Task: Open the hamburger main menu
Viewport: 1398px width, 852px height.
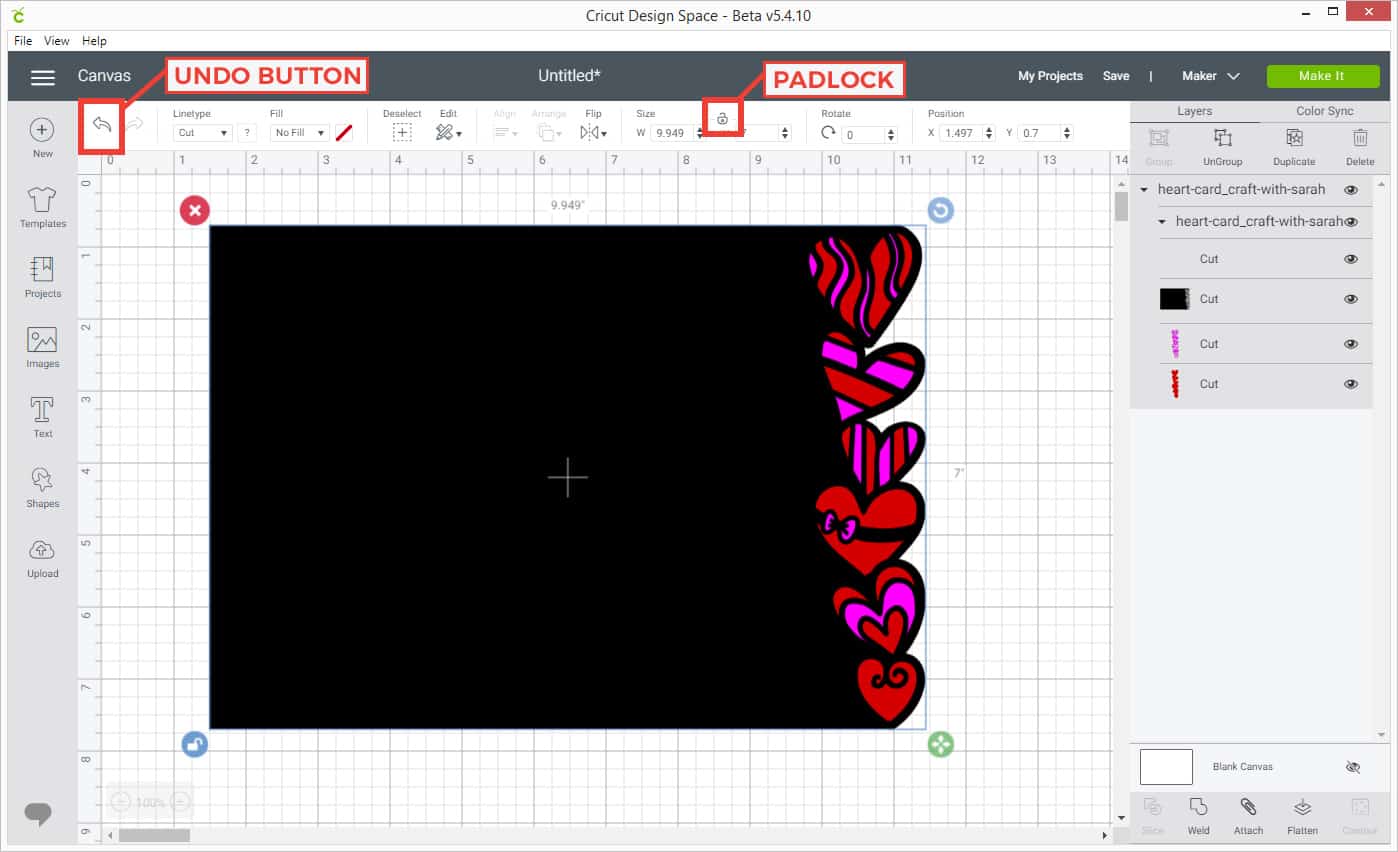Action: tap(42, 77)
